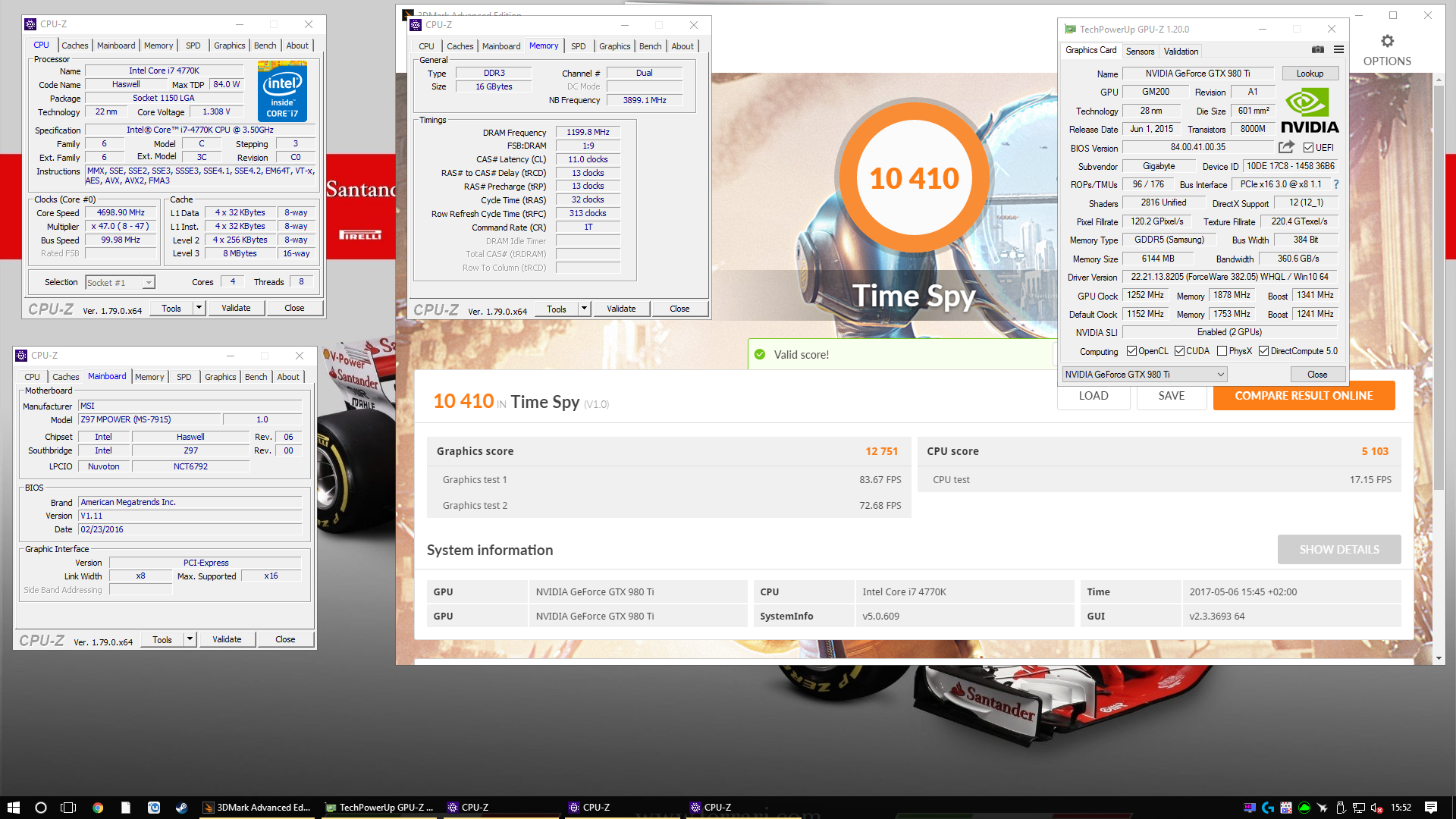This screenshot has height=819, width=1456.
Task: Open the Action Center notifications icon
Action: 1431,808
